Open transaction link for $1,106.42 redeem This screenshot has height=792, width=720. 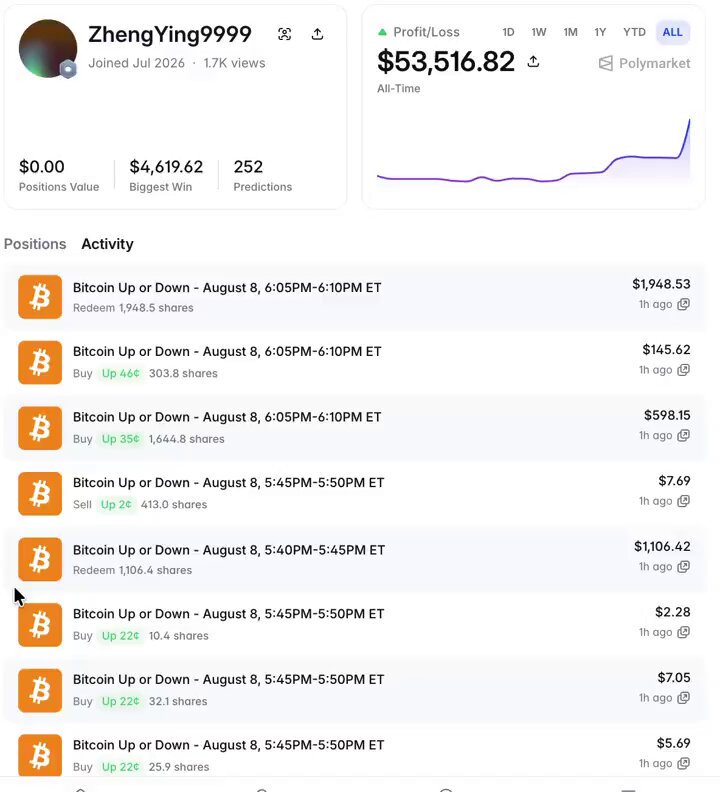684,567
